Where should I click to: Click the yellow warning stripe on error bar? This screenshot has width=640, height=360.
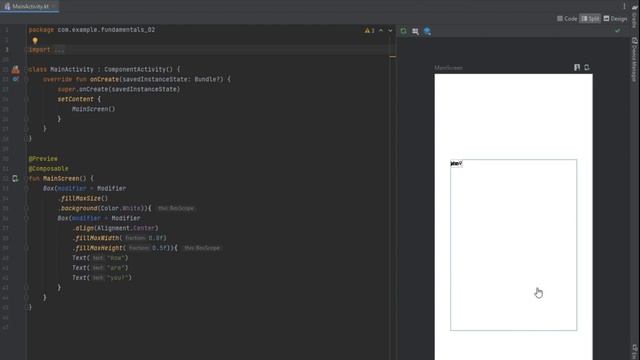click(x=393, y=56)
